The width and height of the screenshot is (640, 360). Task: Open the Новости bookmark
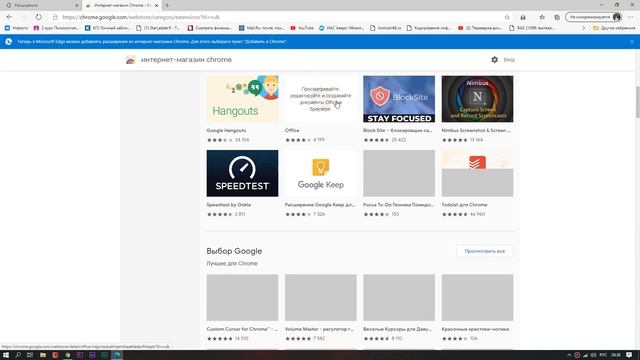[x=16, y=28]
